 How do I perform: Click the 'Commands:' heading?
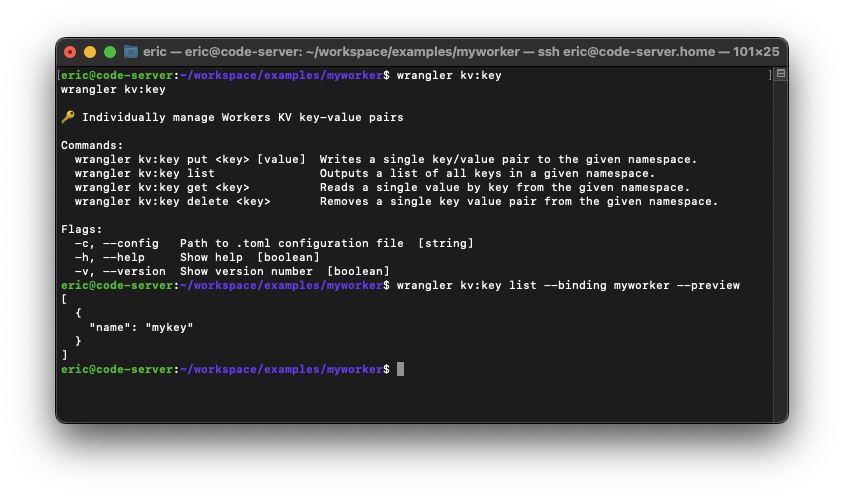click(x=93, y=145)
